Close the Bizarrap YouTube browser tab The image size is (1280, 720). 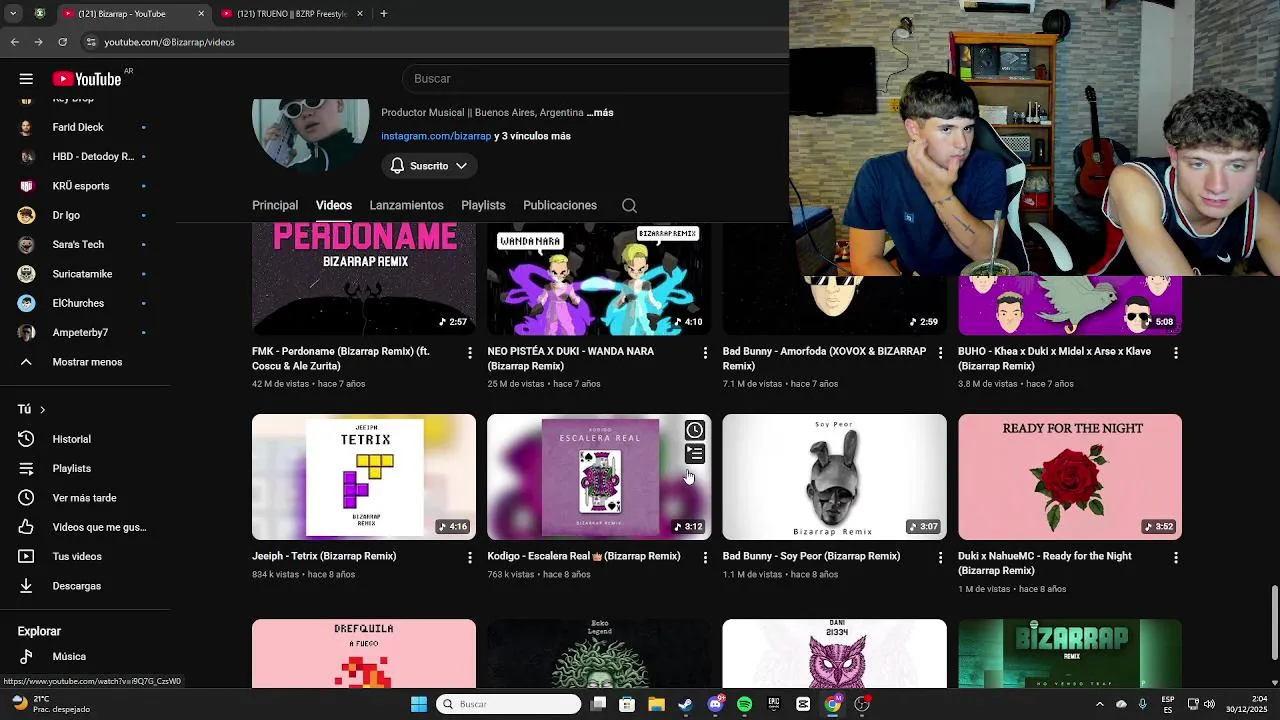201,14
